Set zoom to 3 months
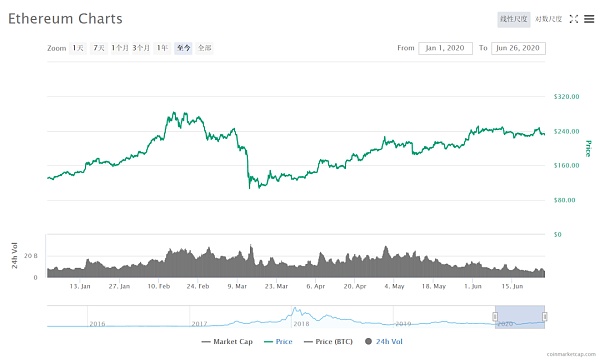The image size is (600, 364). [141, 48]
